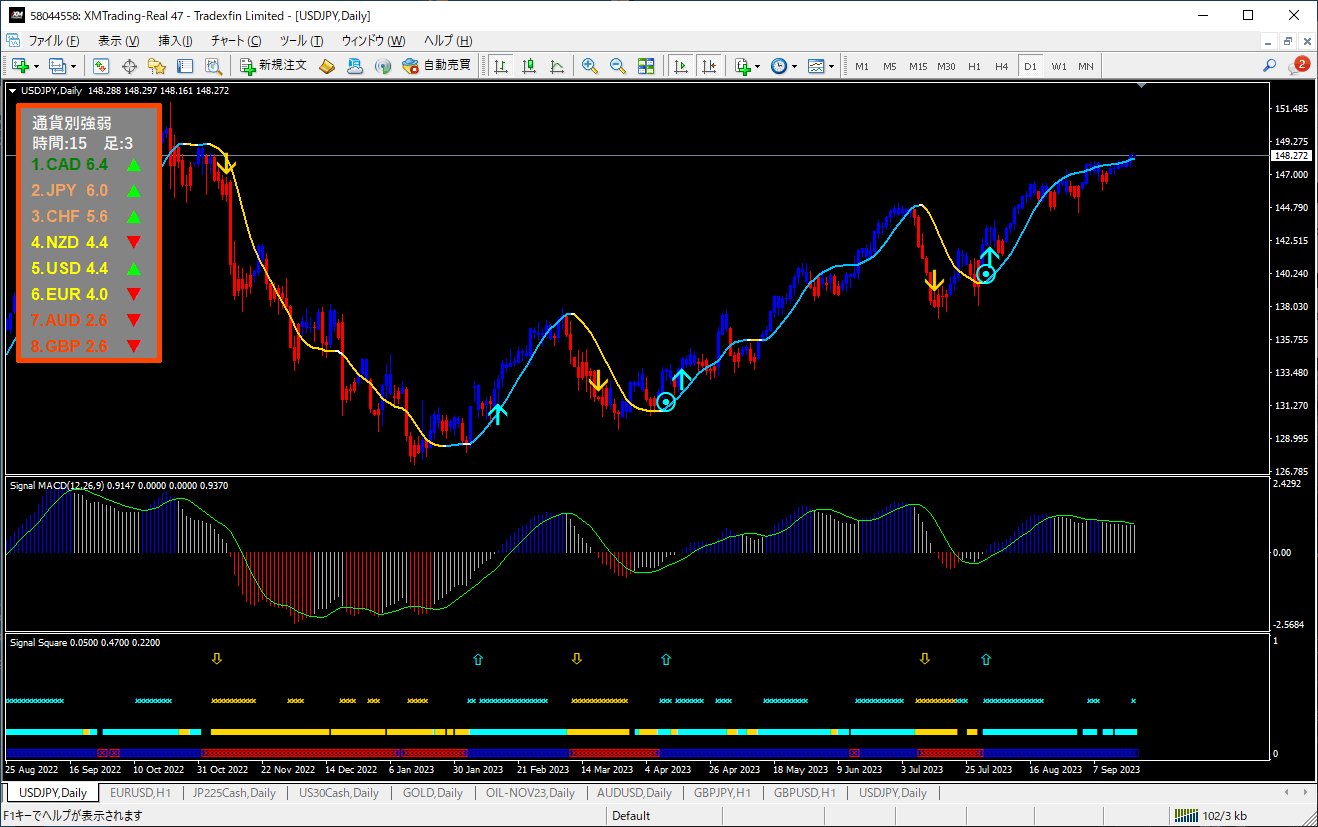Screen dimensions: 1318x827
Task: Open the Strategy Tester magnifier icon
Action: point(213,66)
